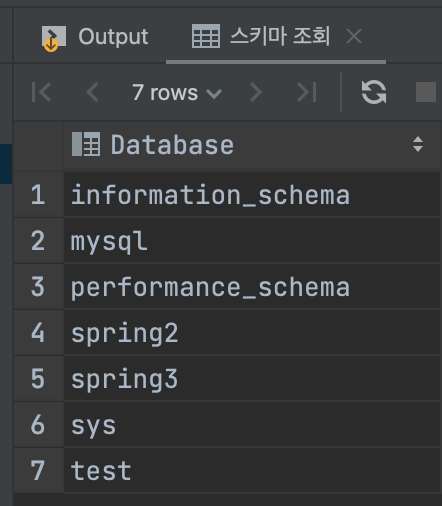Close the 스키마 조회 tab
Screen dimensions: 442x506
point(354,36)
